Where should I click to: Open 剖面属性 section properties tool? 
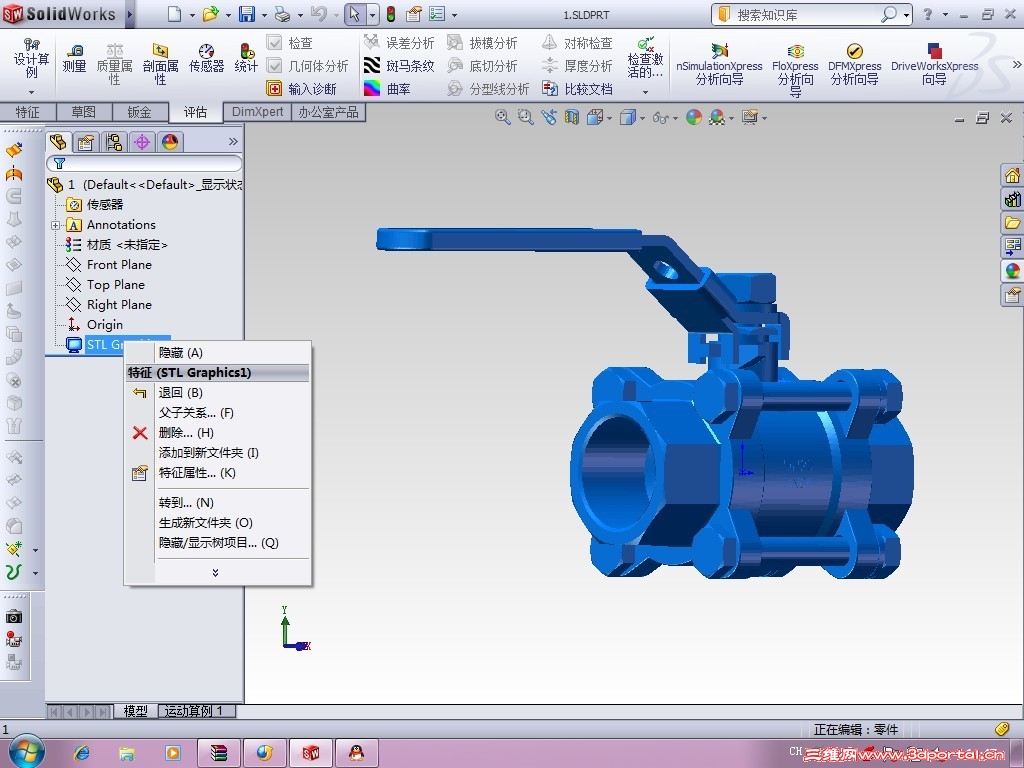click(160, 65)
